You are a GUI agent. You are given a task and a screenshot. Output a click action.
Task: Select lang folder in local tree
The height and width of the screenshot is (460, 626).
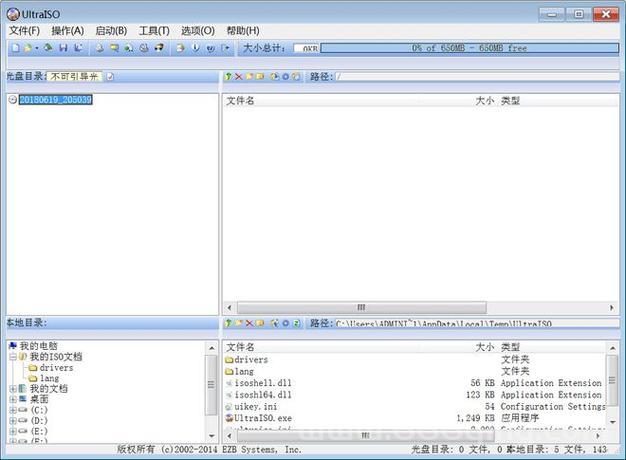pos(50,378)
